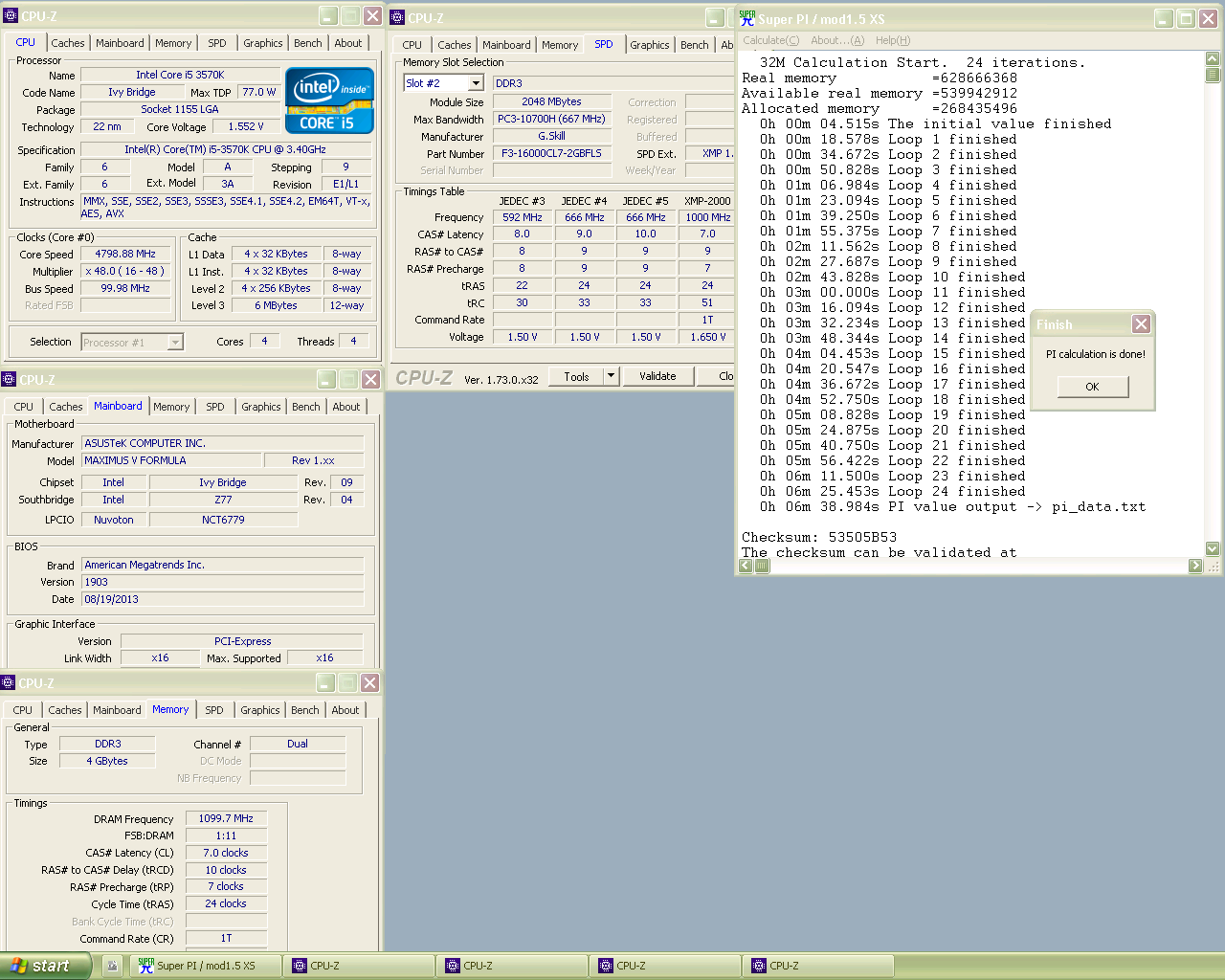Click the CPU-Z icon in the Mainboard window title bar
This screenshot has height=980, width=1225.
coord(9,379)
